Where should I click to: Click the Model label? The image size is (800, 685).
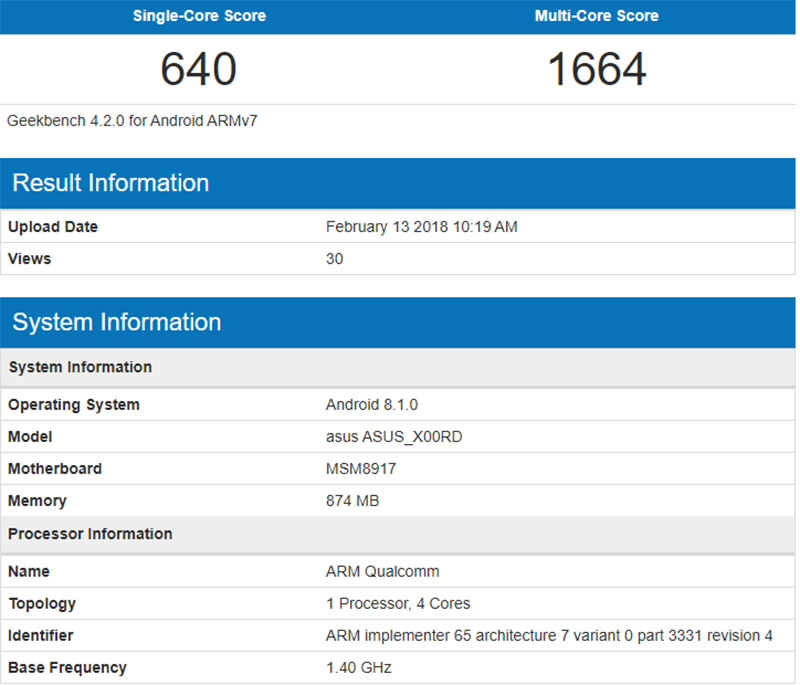pos(30,437)
